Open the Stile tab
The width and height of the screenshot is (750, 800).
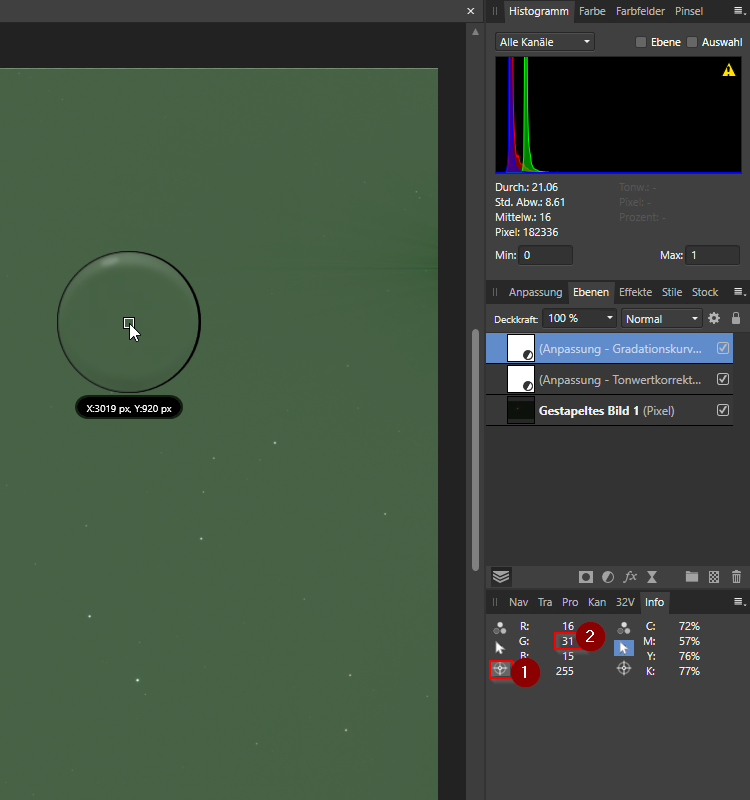click(x=671, y=292)
